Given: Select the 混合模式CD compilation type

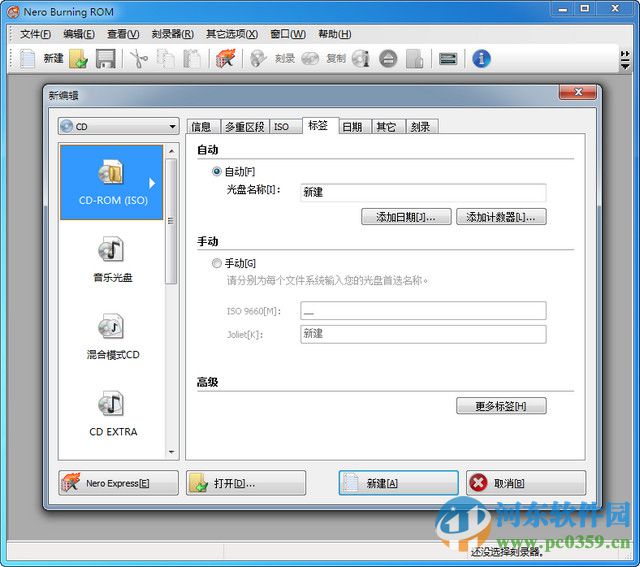Looking at the screenshot, I should pos(112,336).
